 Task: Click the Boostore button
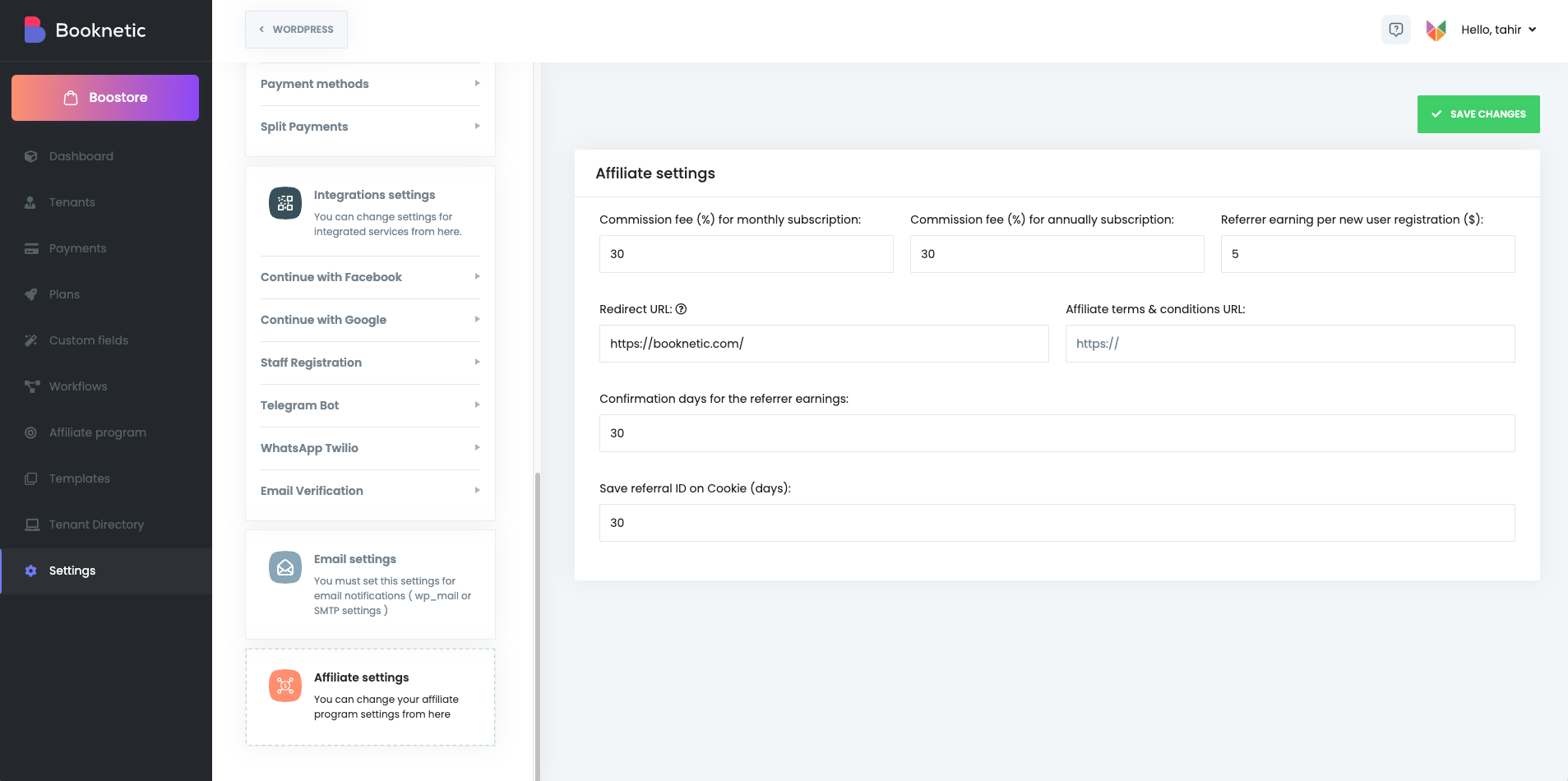point(105,98)
